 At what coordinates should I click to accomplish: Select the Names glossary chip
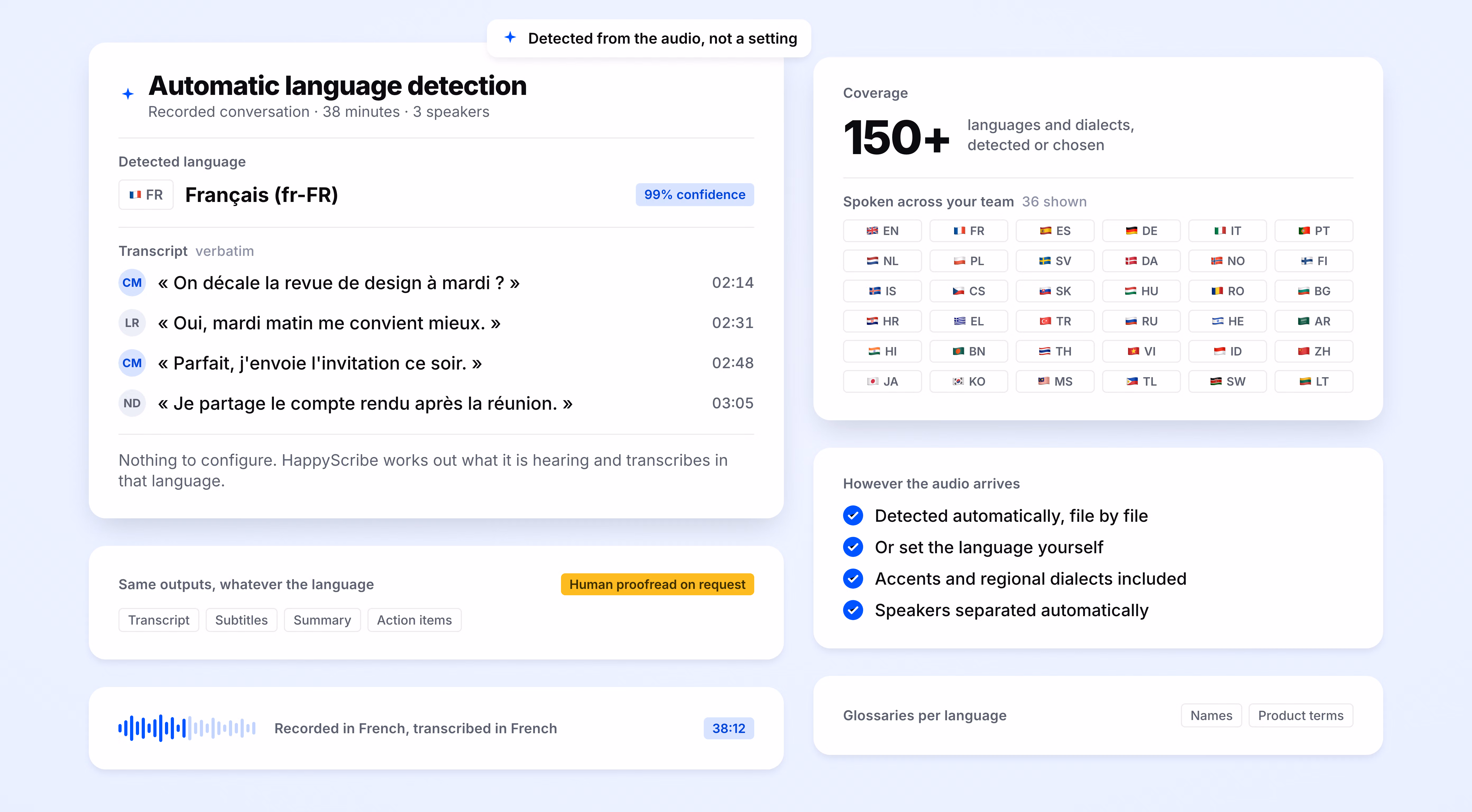[x=1211, y=716]
